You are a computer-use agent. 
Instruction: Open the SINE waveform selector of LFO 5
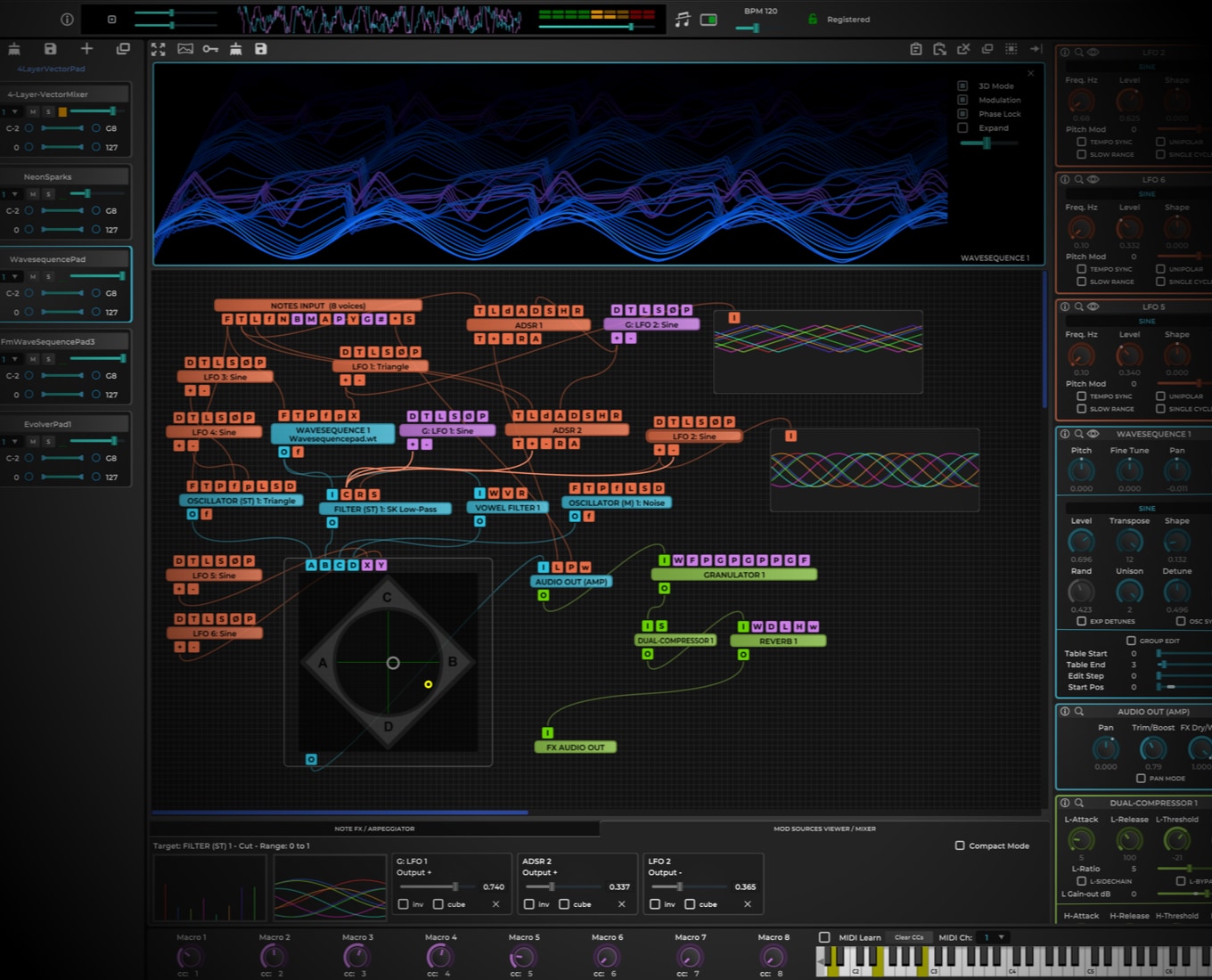point(1147,321)
